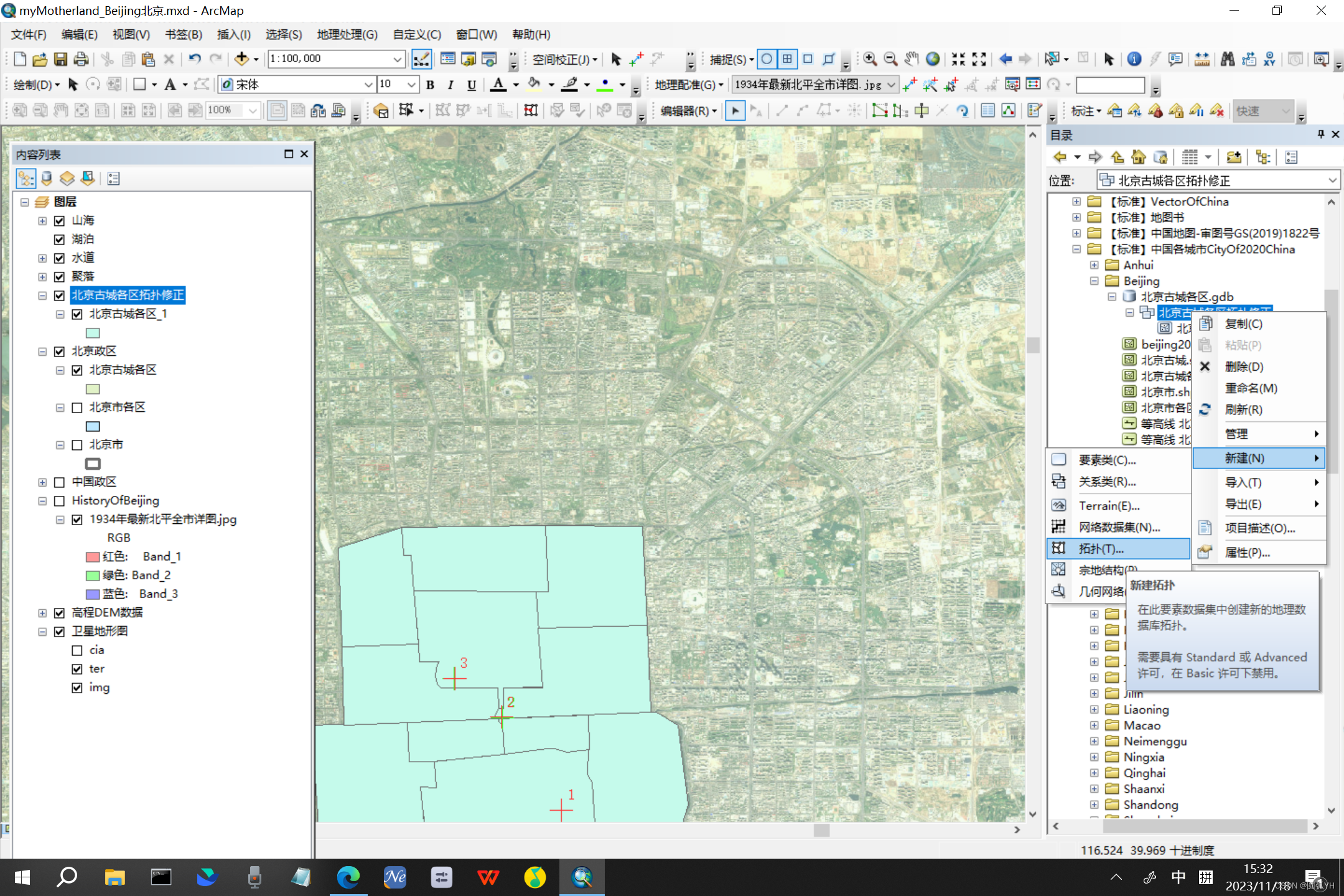Expand the 山海 layer group
Viewport: 1344px width, 896px height.
42,221
